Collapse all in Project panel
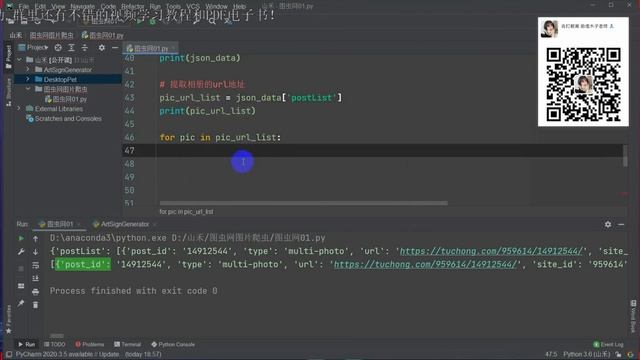The width and height of the screenshot is (640, 360). [x=84, y=48]
